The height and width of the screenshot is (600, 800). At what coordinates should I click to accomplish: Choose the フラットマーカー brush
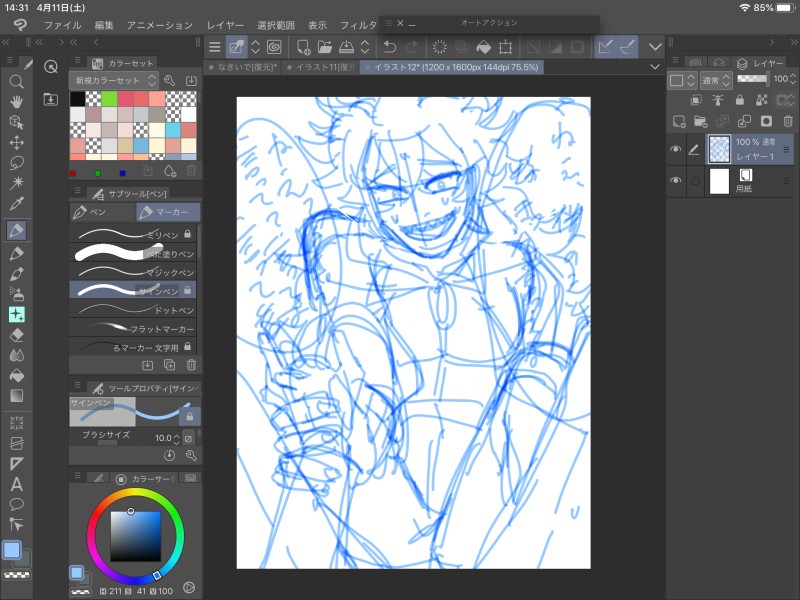tap(133, 329)
